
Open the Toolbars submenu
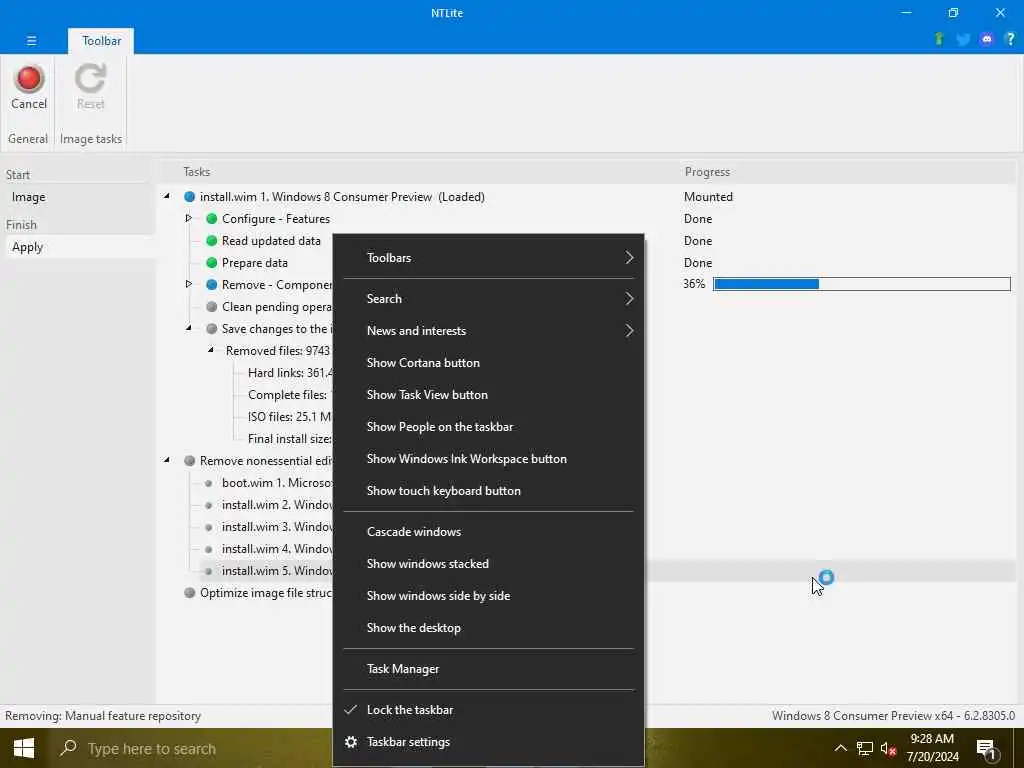click(488, 258)
